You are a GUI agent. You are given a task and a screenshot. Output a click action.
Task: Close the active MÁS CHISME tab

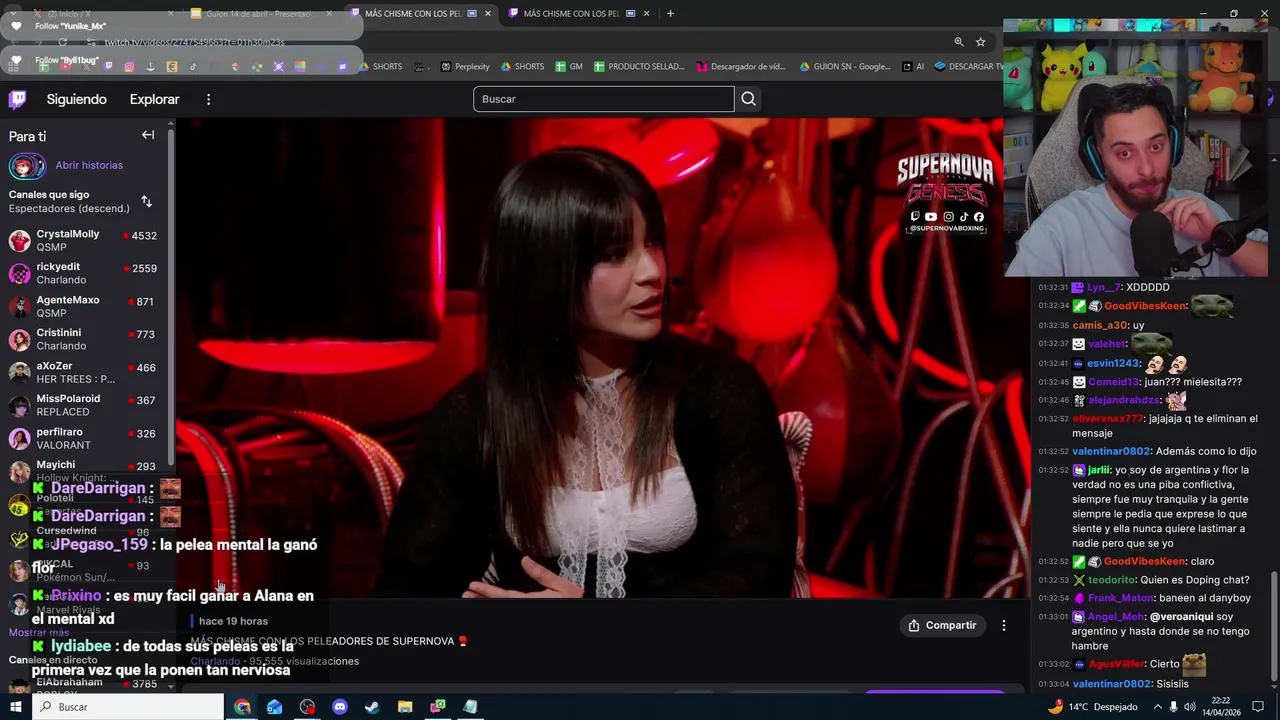click(x=488, y=14)
